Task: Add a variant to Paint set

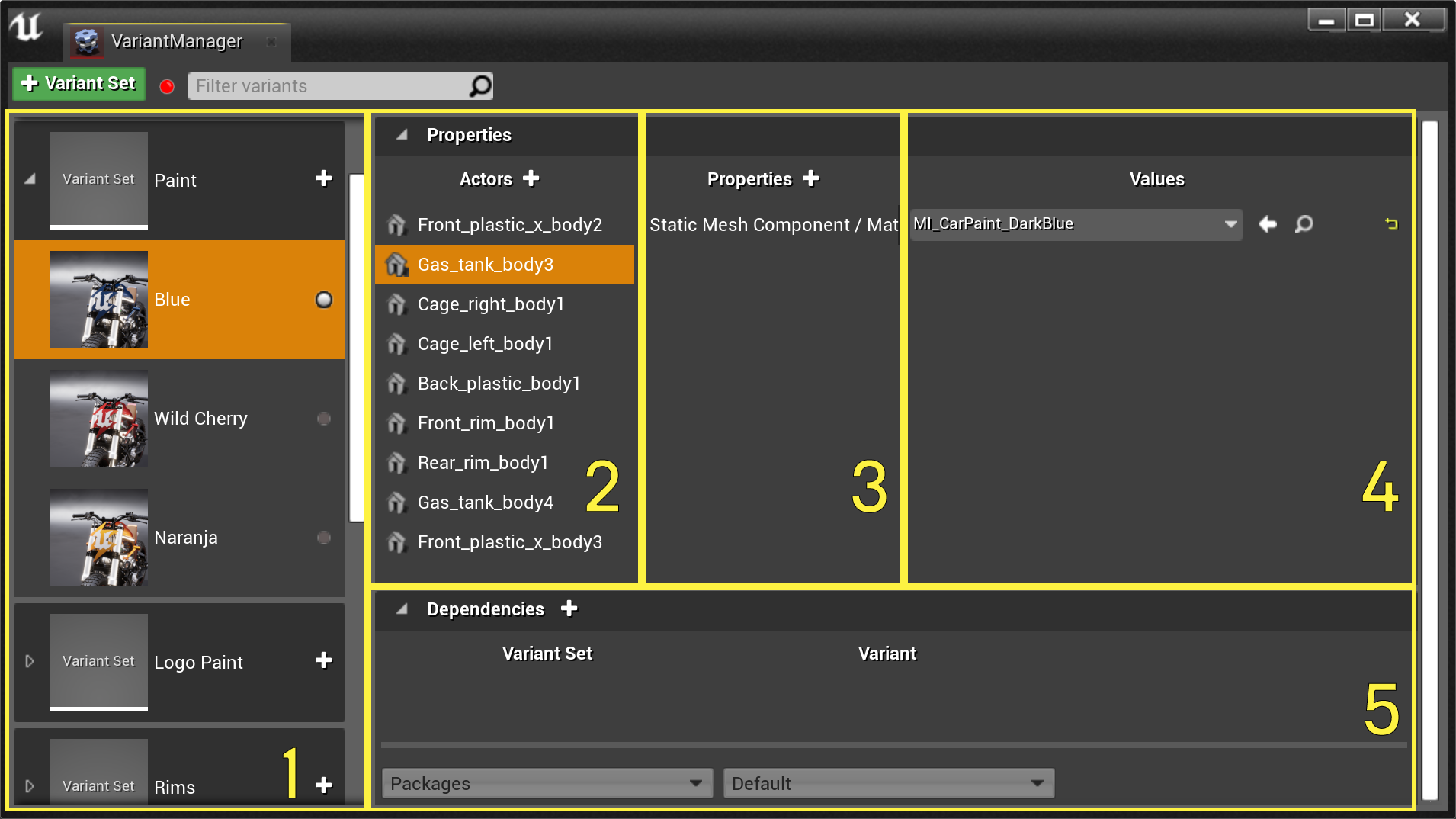Action: 324,178
